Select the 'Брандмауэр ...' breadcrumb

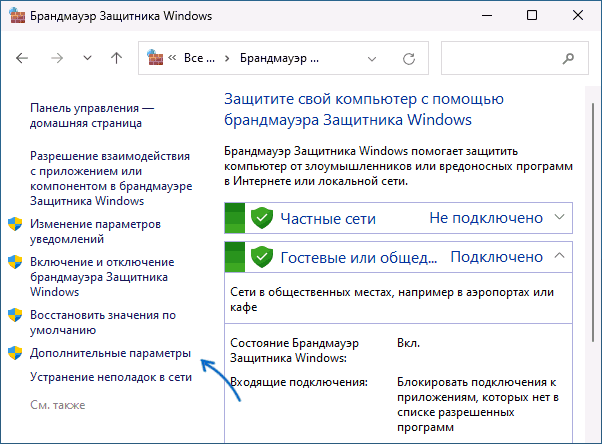[x=279, y=58]
